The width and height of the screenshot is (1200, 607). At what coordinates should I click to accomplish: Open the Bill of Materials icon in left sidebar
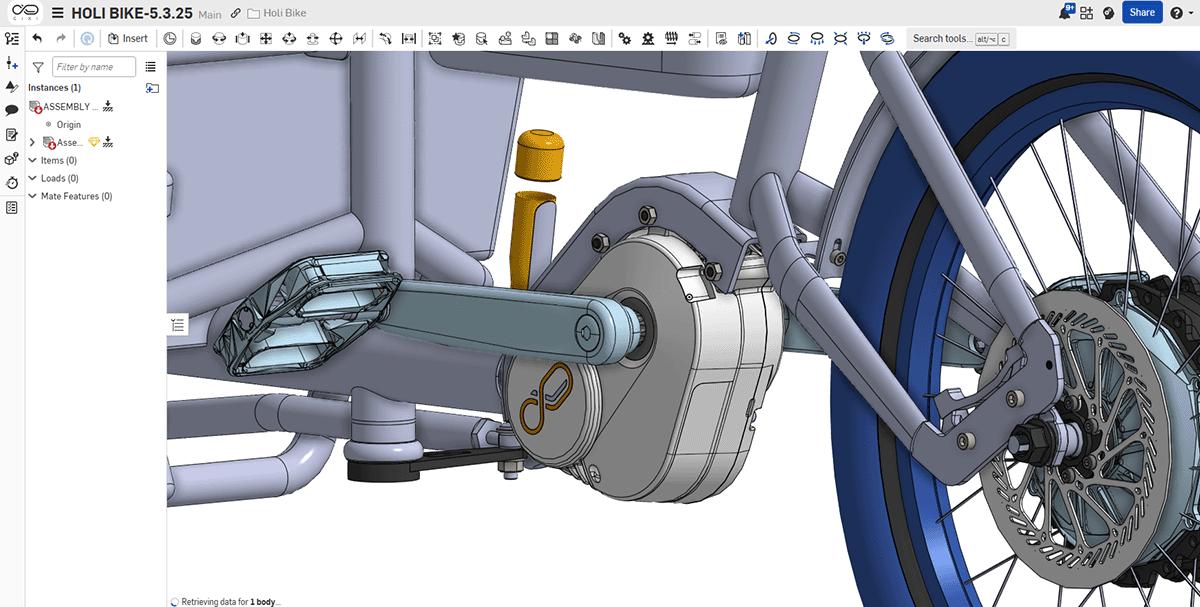[13, 207]
